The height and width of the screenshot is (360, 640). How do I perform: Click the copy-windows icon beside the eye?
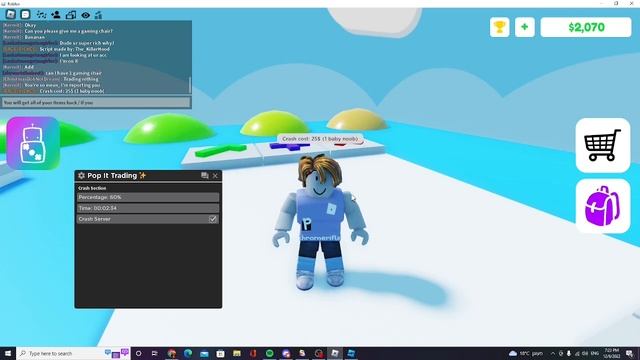coord(71,15)
